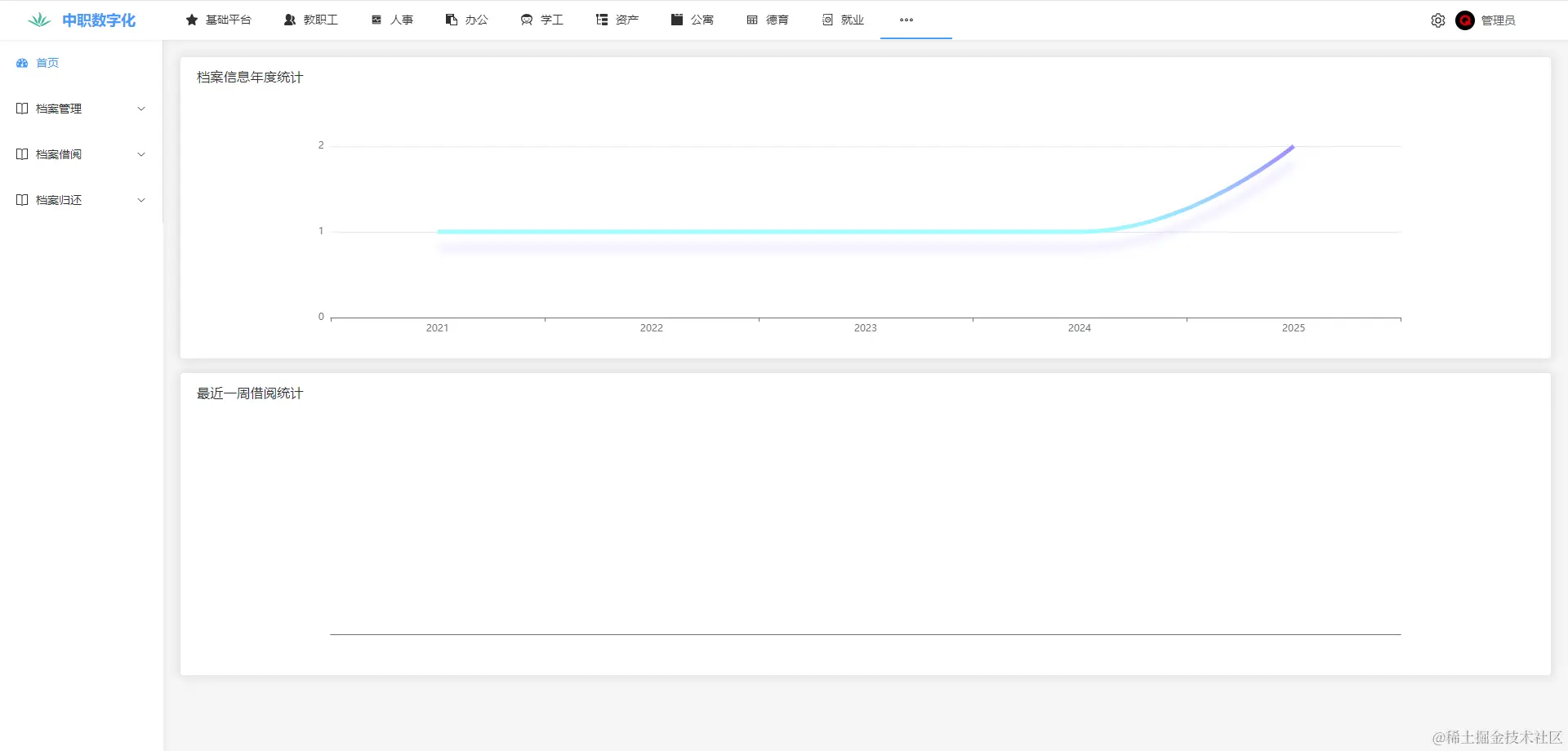Viewport: 1568px width, 751px height.
Task: Click the 最近一周借阅统计 chart title
Action: coord(250,393)
